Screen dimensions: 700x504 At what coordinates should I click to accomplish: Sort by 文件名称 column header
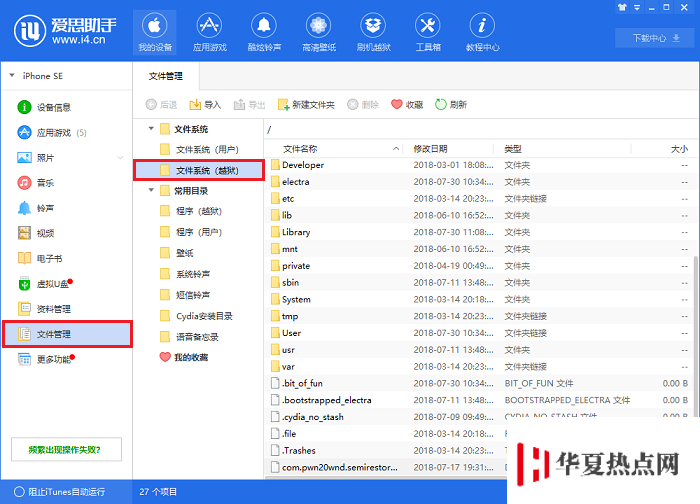coord(334,149)
